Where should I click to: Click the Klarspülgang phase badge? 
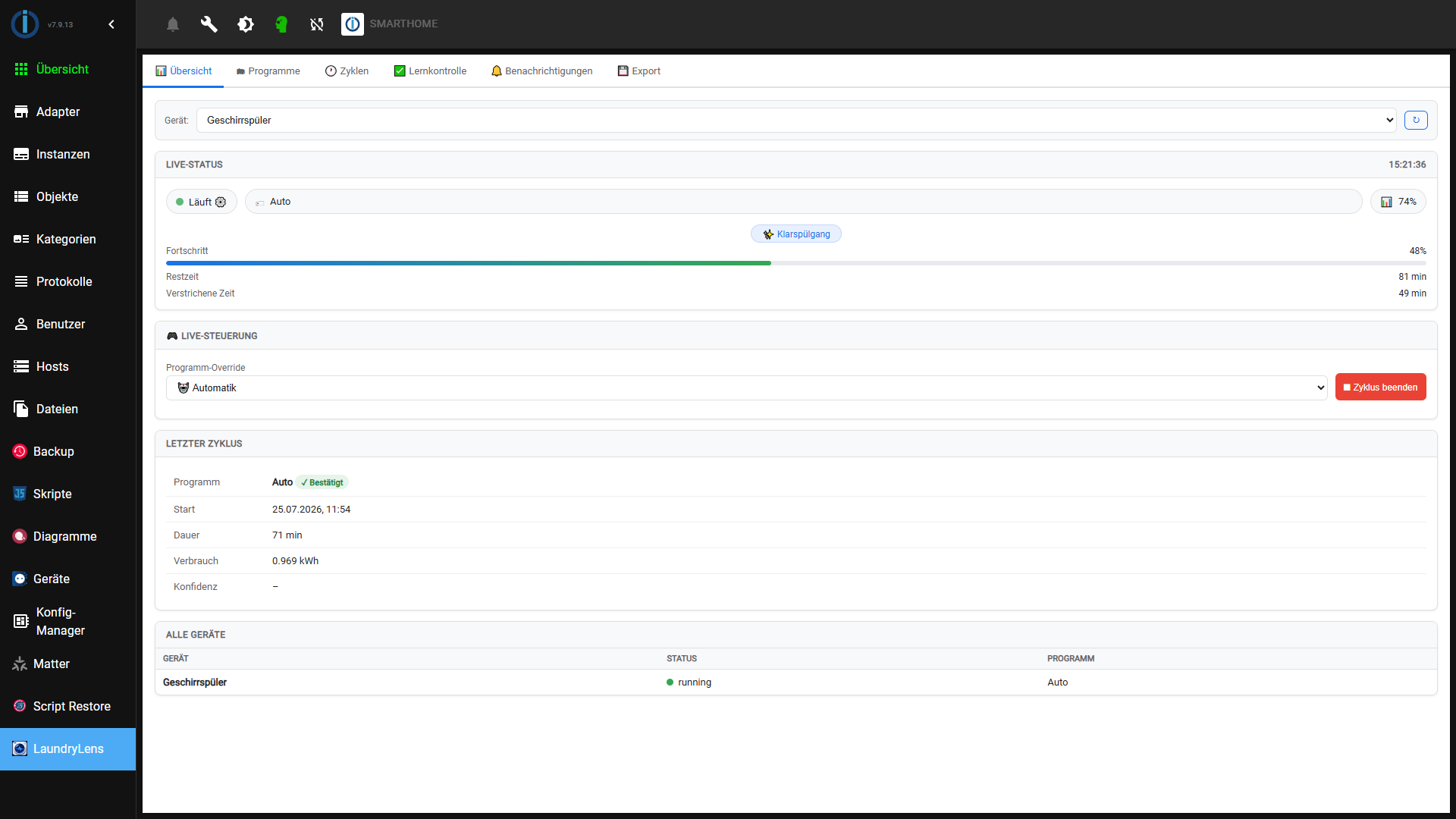coord(796,234)
